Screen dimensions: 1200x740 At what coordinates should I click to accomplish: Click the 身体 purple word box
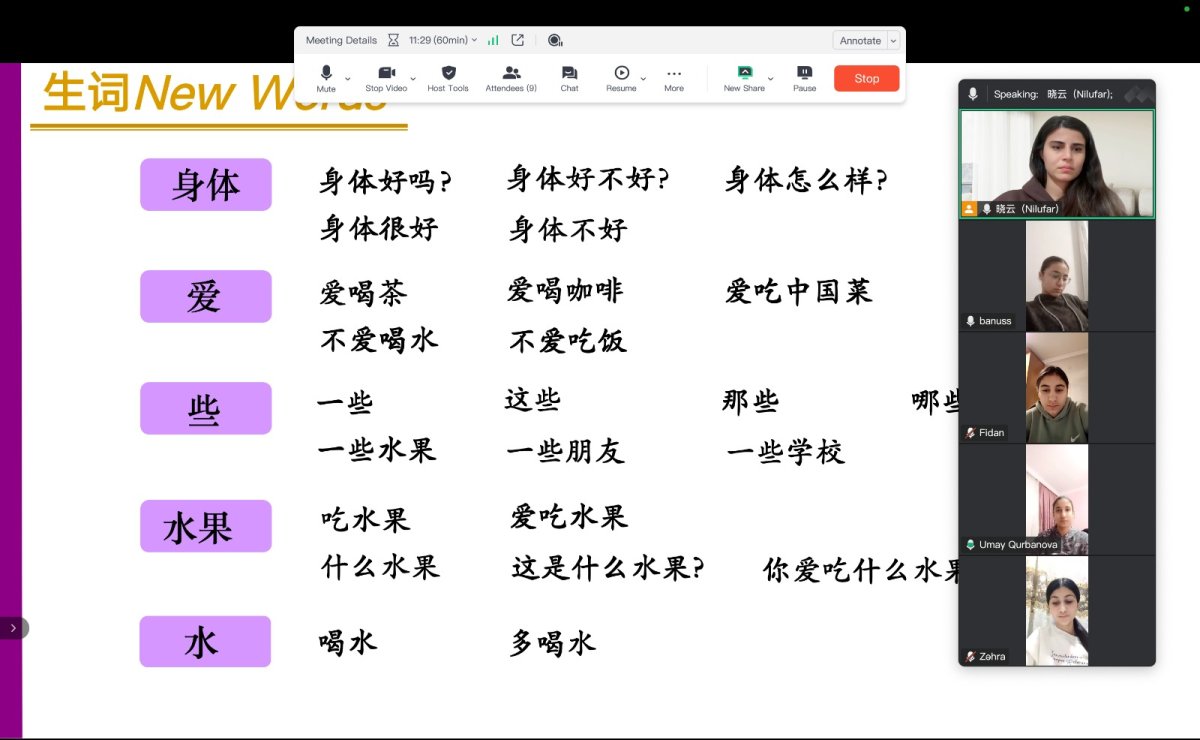[206, 185]
